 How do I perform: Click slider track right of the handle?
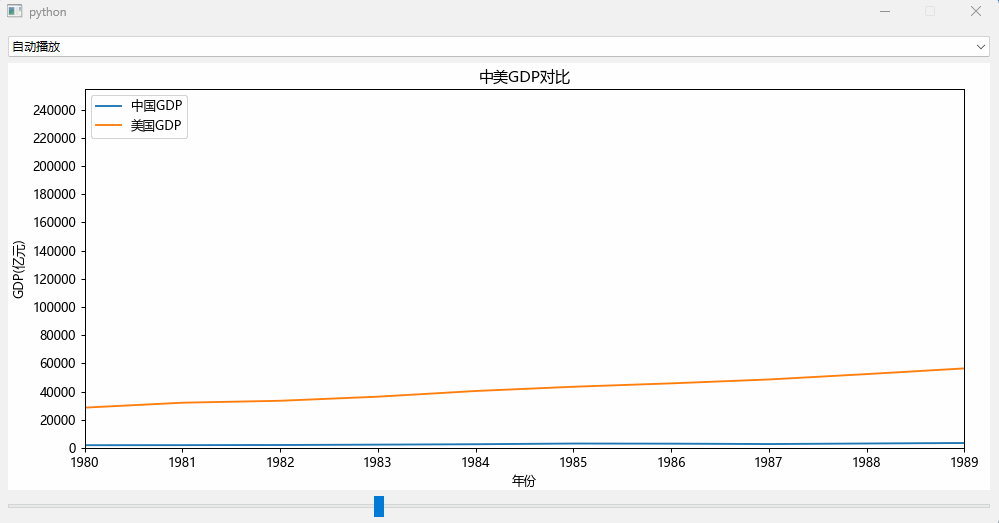click(680, 506)
